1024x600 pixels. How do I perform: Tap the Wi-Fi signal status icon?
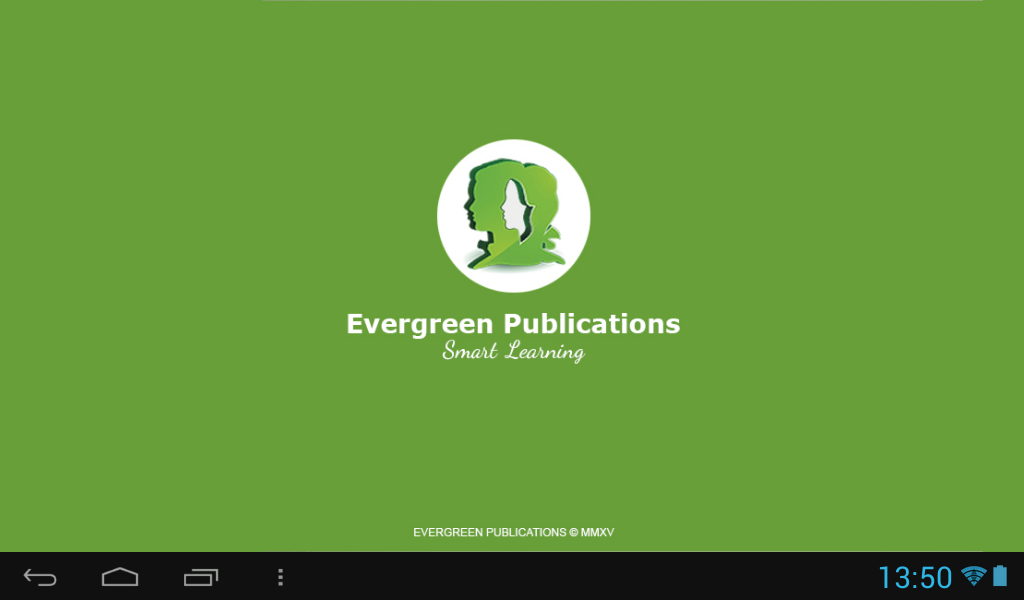tap(974, 576)
